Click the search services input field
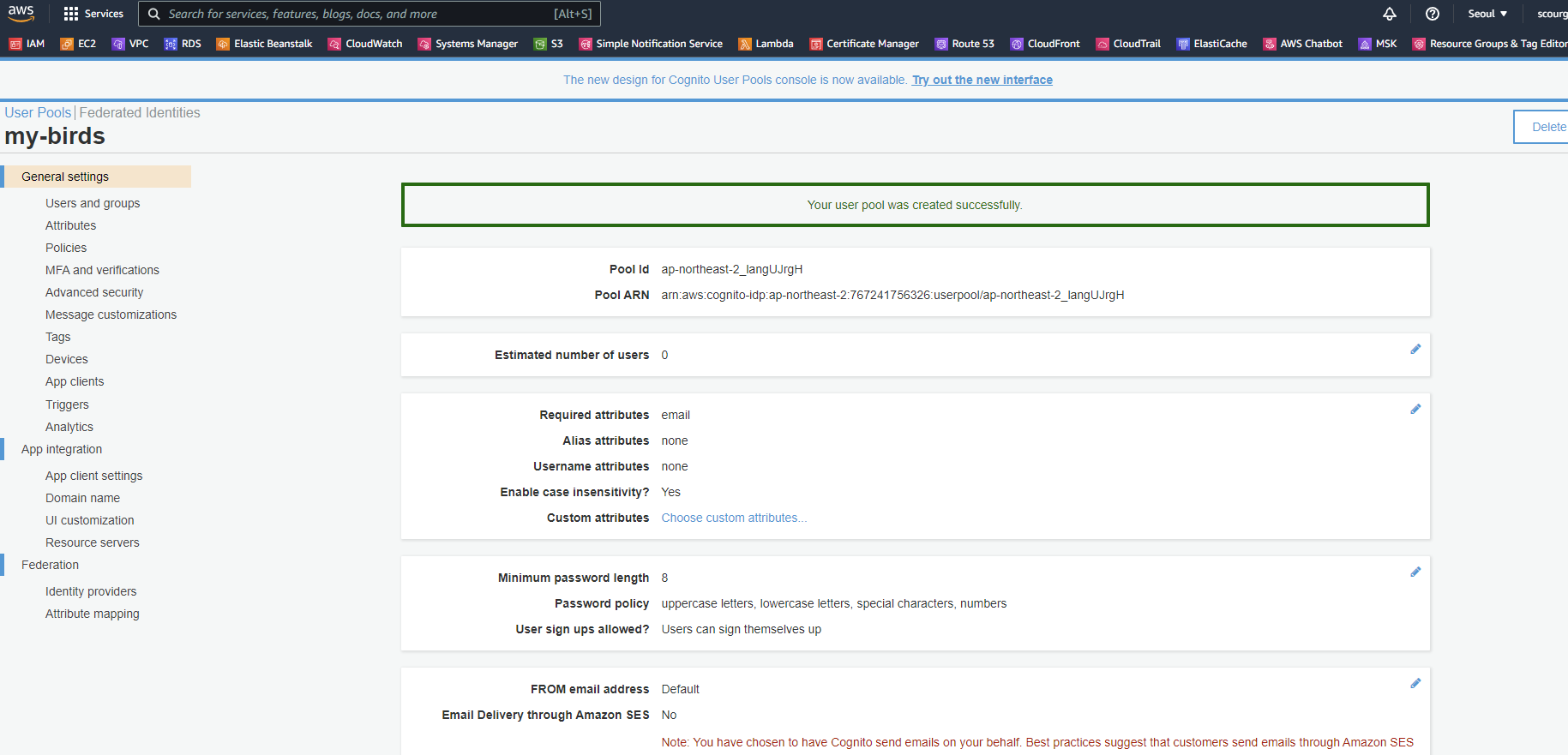1568x755 pixels. click(x=369, y=14)
